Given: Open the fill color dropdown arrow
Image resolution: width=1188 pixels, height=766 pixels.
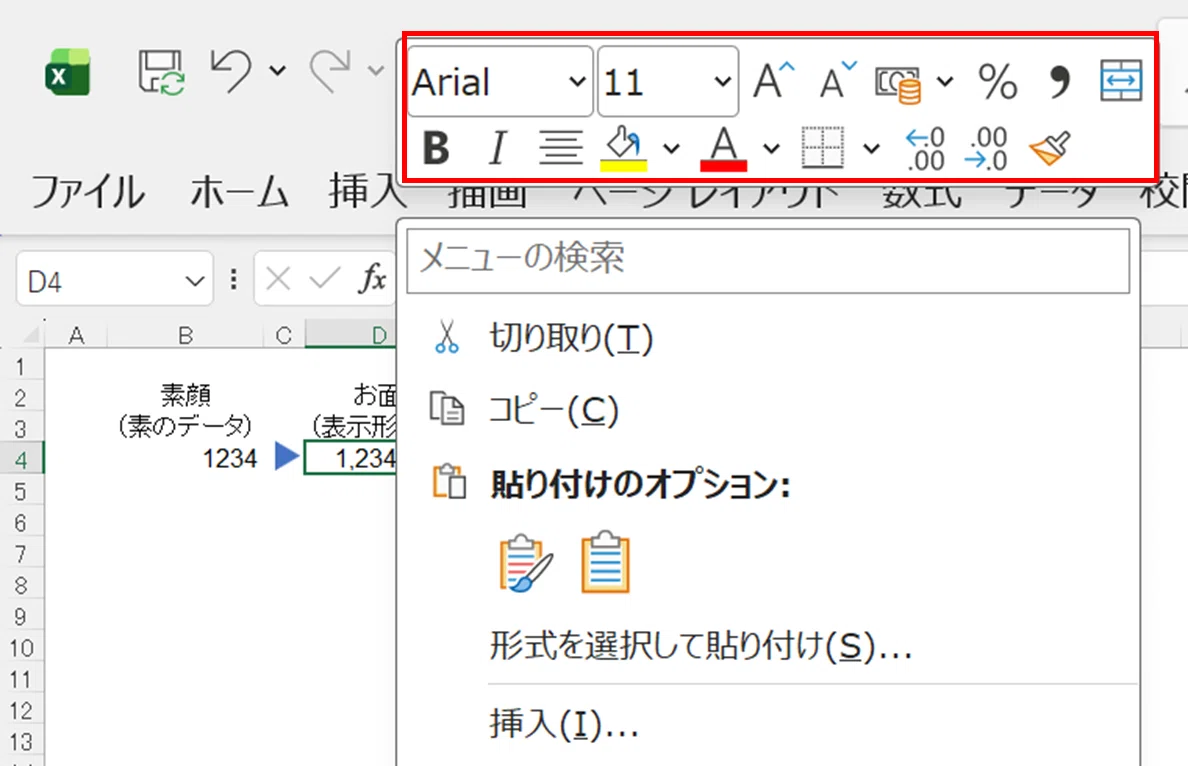Looking at the screenshot, I should tap(671, 148).
